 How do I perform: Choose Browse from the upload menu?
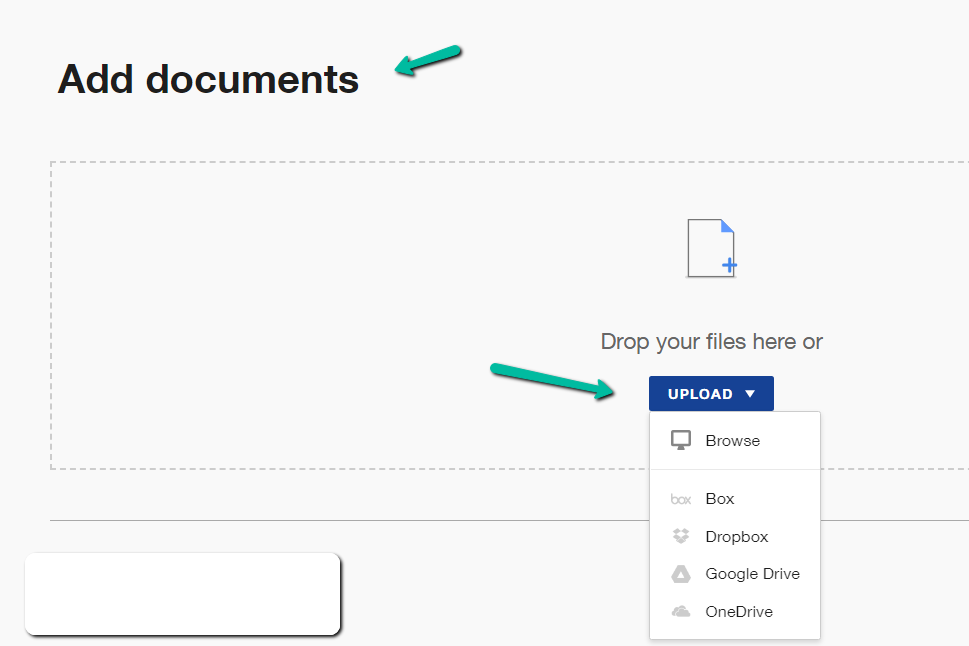pyautogui.click(x=735, y=441)
